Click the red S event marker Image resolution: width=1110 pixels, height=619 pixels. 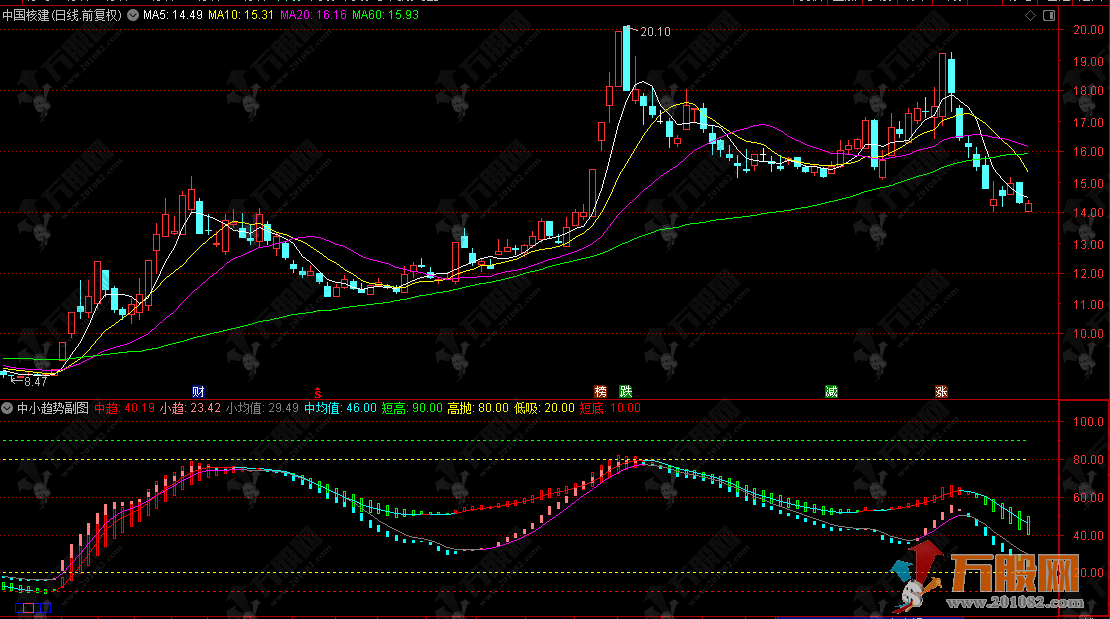[318, 390]
